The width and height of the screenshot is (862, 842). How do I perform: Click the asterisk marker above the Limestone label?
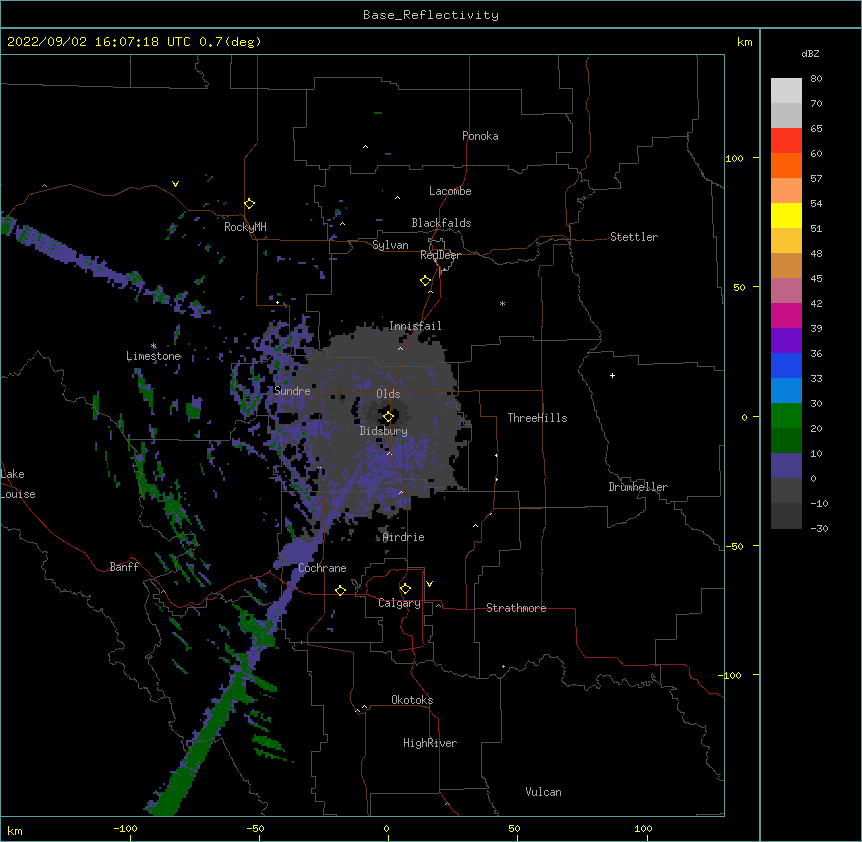(x=154, y=346)
